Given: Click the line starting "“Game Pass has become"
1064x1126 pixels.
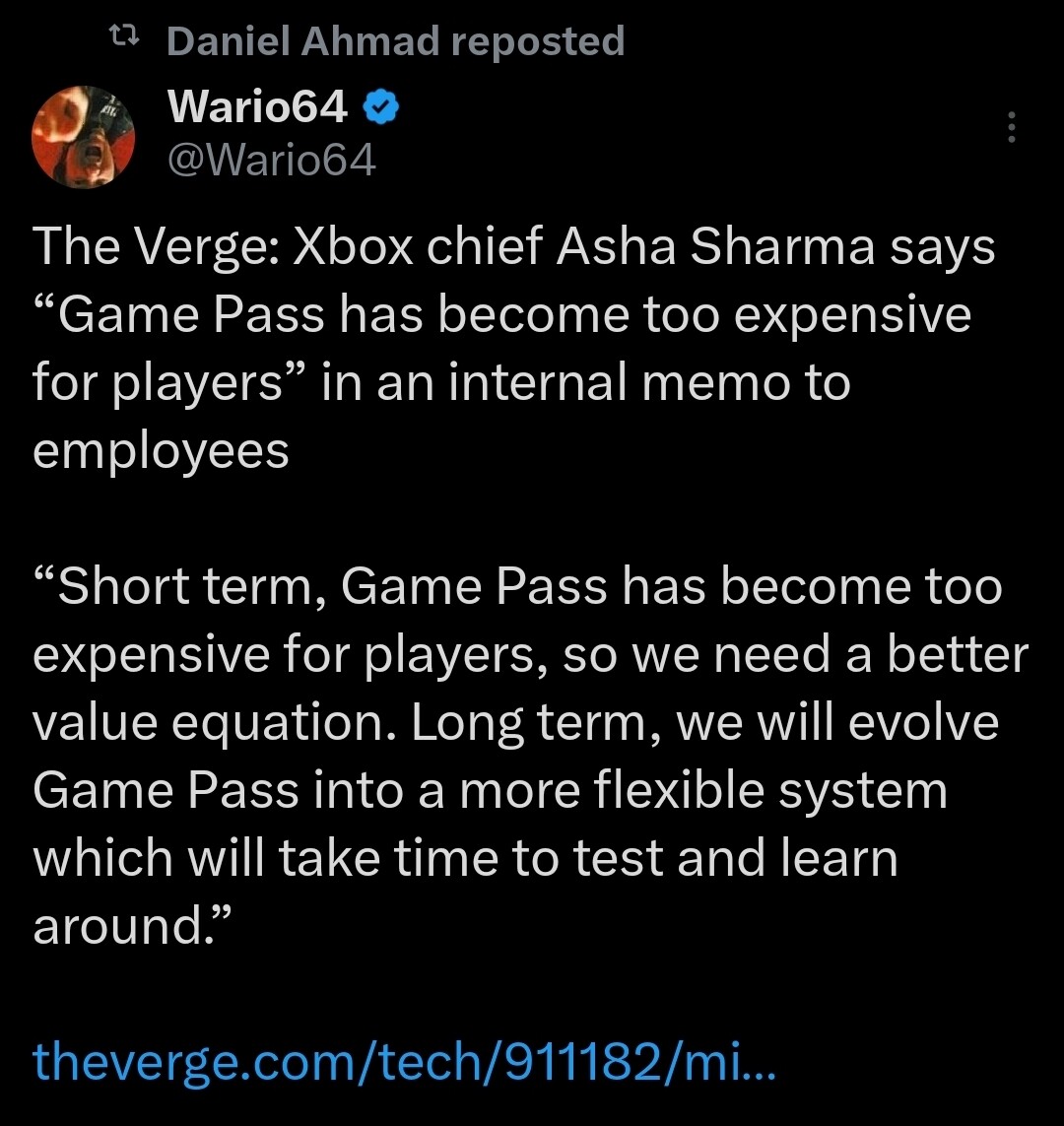Looking at the screenshot, I should tap(502, 315).
